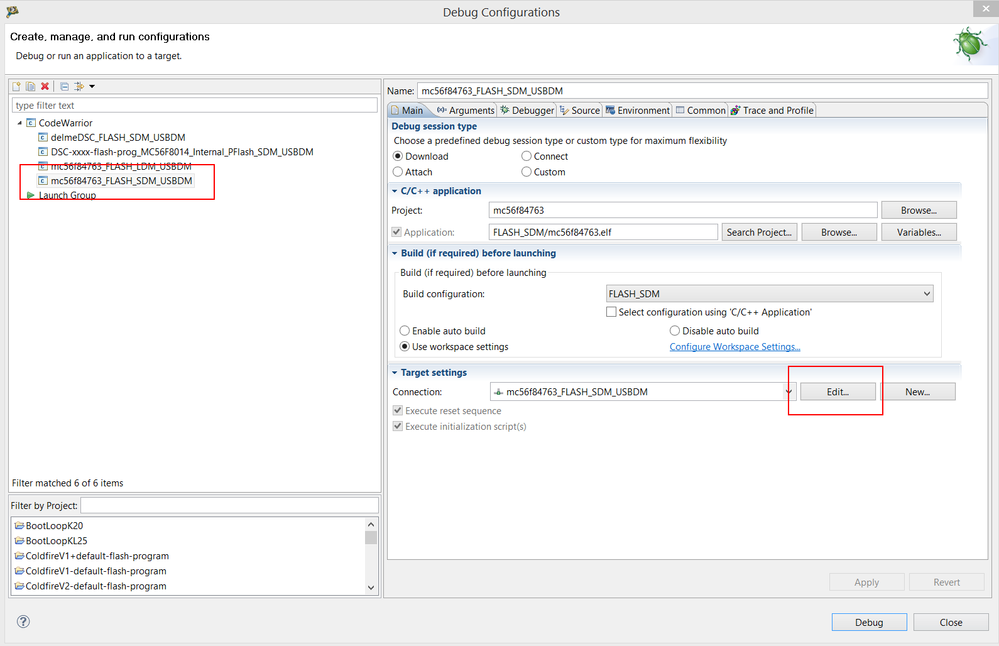Click the BootLoopKL25 folder icon

click(19, 541)
